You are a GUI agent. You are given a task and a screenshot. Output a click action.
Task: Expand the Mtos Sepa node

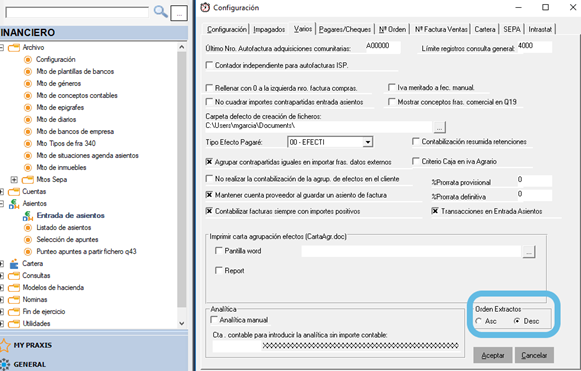tap(14, 180)
